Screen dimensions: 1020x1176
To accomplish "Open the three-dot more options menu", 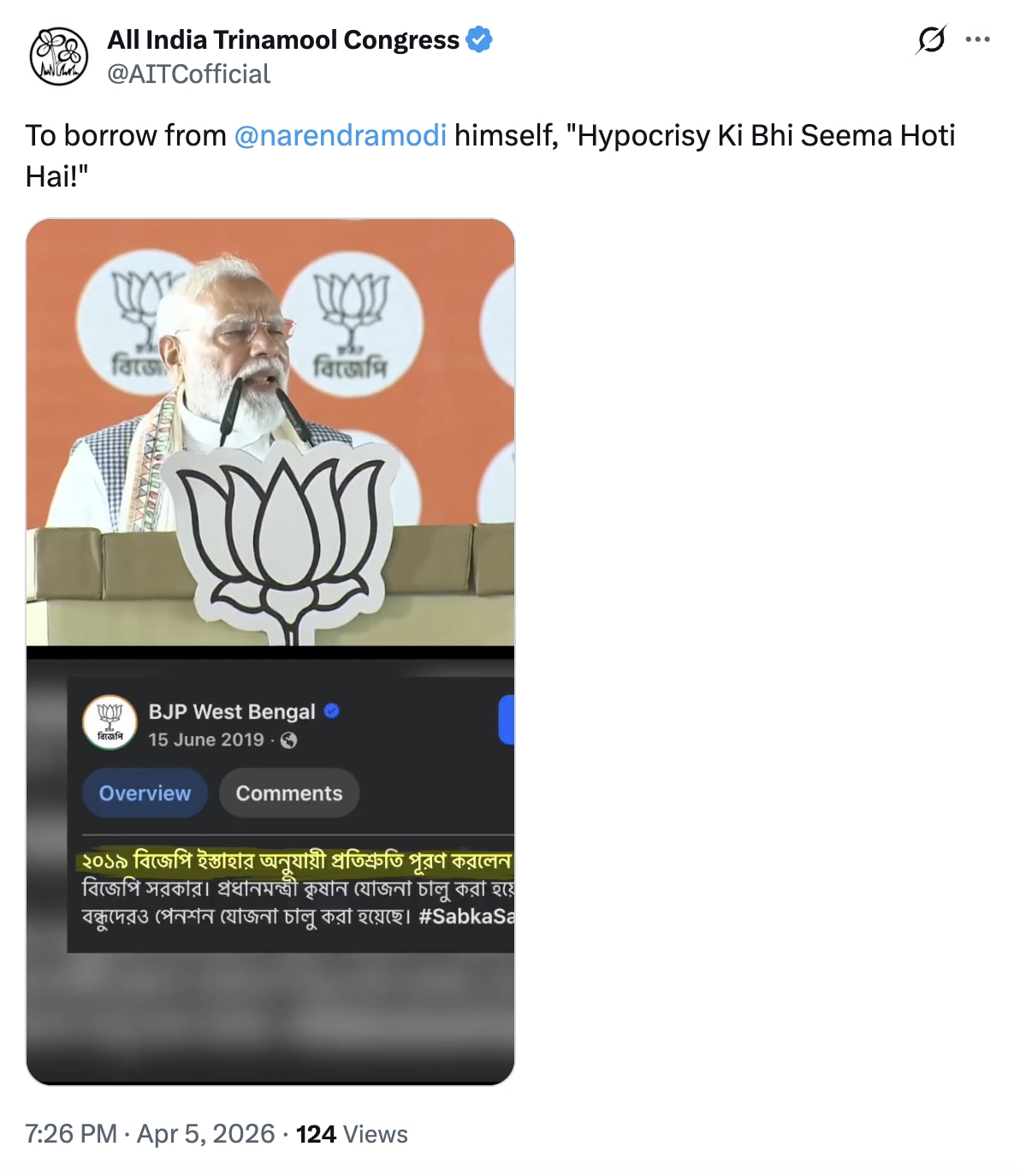I will [977, 39].
